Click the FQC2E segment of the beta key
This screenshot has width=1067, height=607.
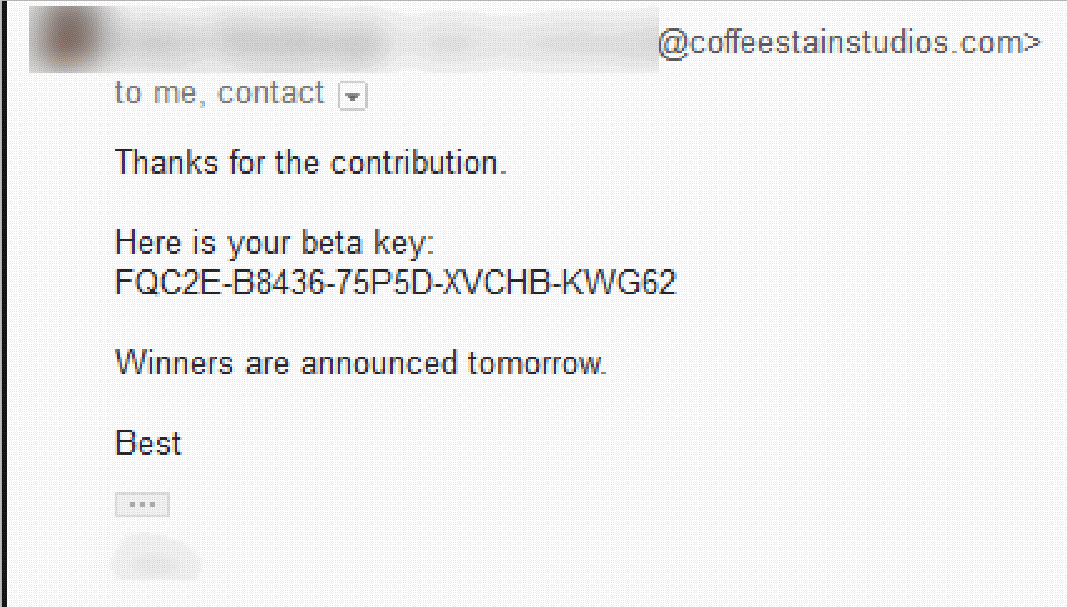[x=168, y=282]
